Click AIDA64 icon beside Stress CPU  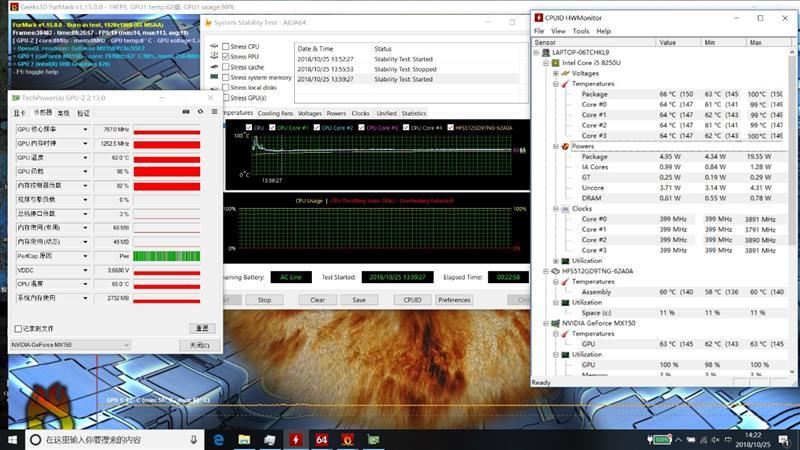tap(214, 46)
